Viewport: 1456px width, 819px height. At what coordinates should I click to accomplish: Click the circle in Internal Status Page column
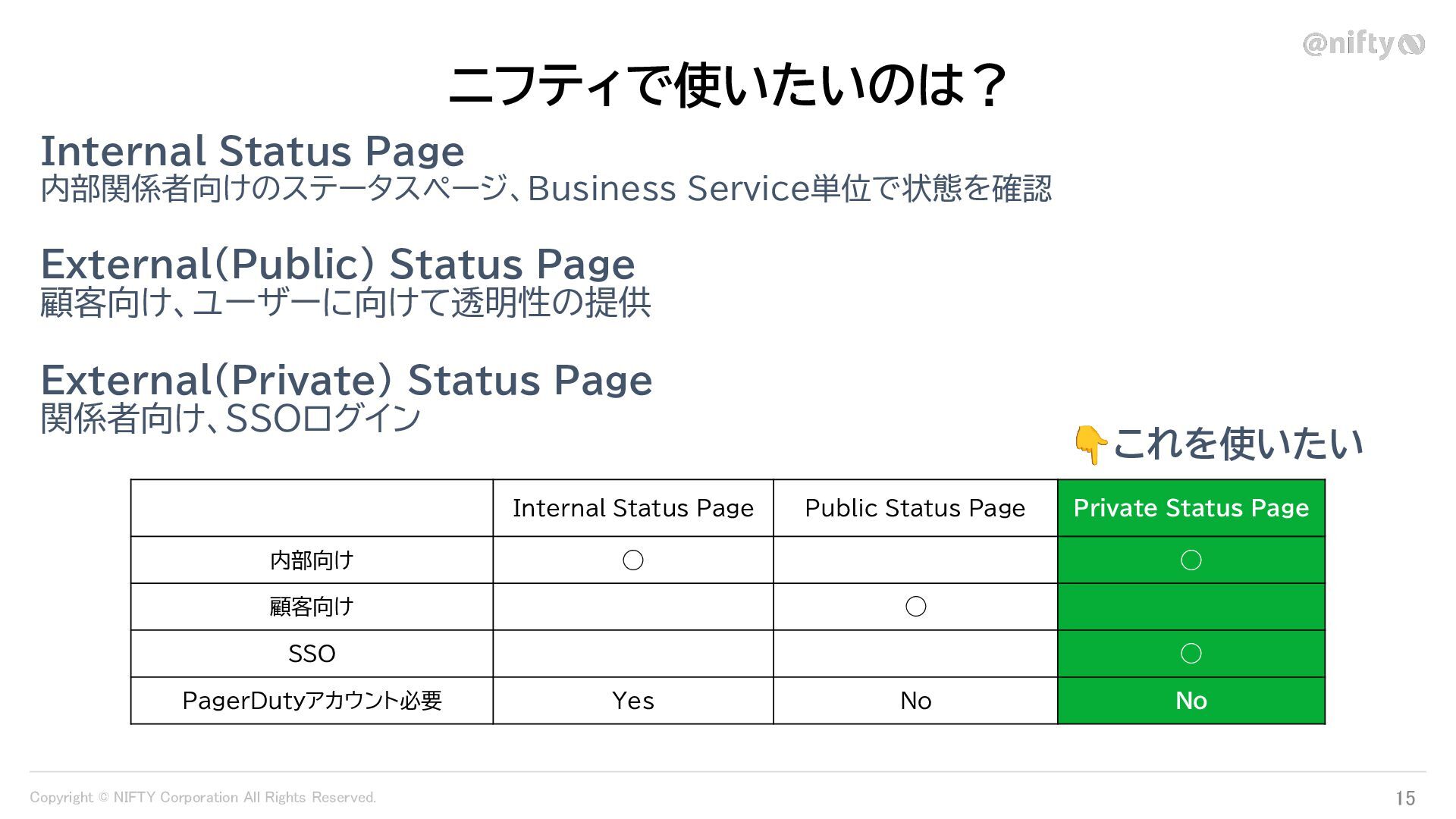point(633,560)
